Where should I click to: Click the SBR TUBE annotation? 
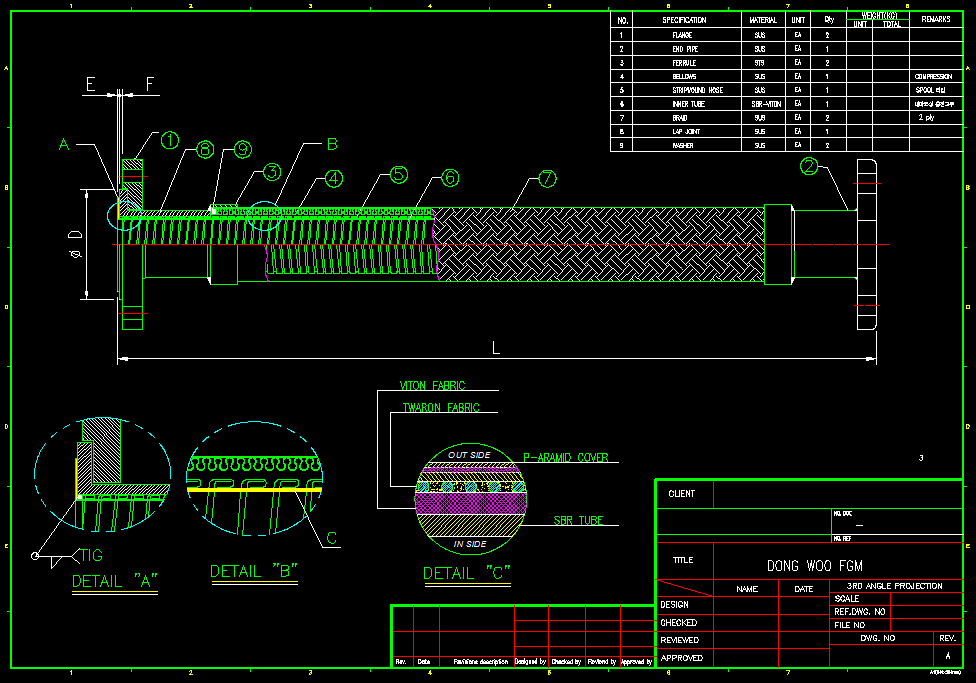tap(579, 520)
